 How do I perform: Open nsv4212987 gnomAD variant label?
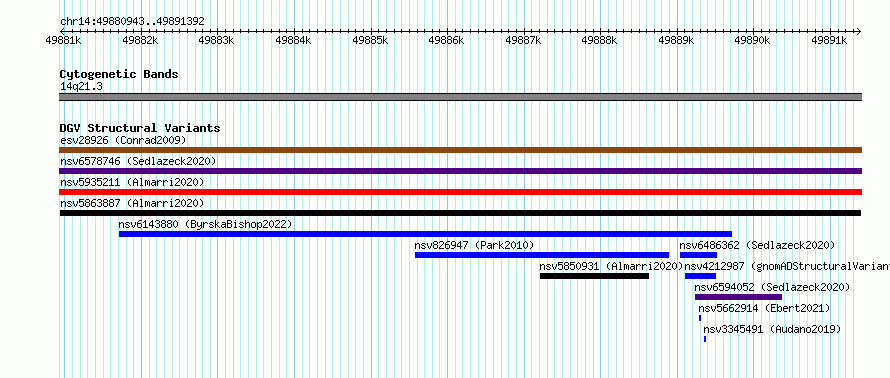pos(787,266)
